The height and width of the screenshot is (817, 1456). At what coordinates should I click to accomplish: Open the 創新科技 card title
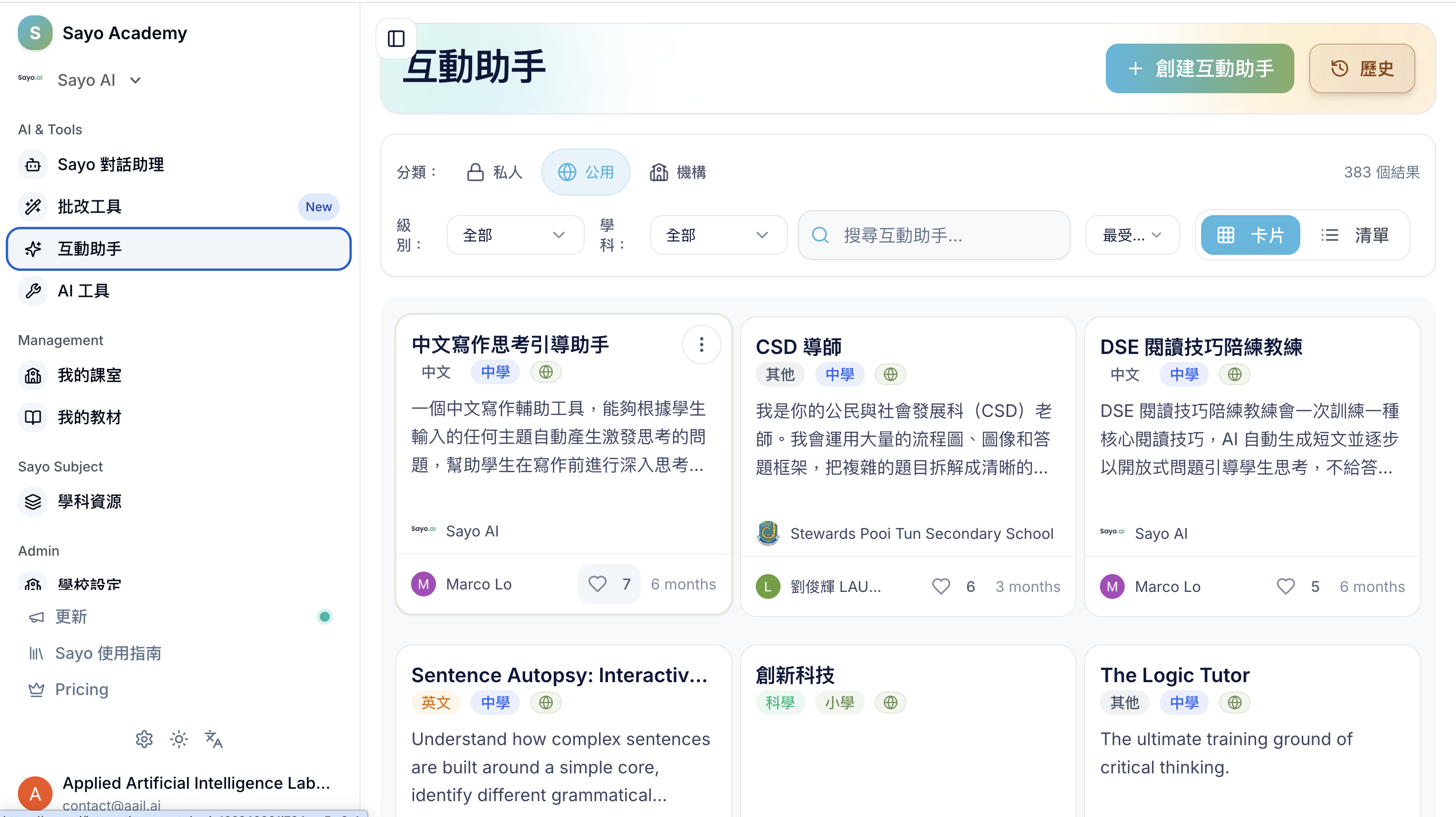pos(794,675)
